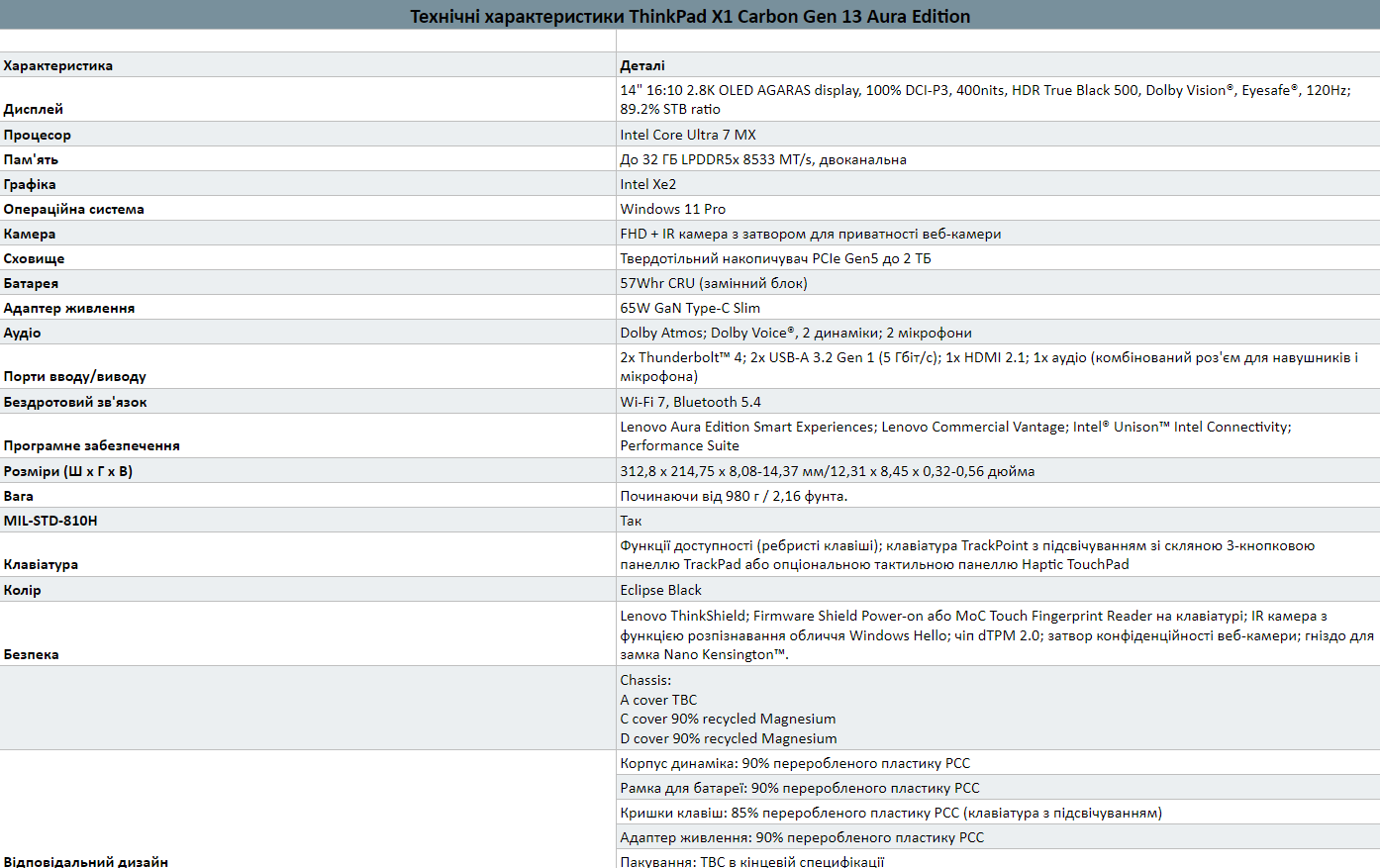Click the 'Dolby Atmos; Dolby Voice' audio cell
1380x868 pixels.
click(998, 333)
